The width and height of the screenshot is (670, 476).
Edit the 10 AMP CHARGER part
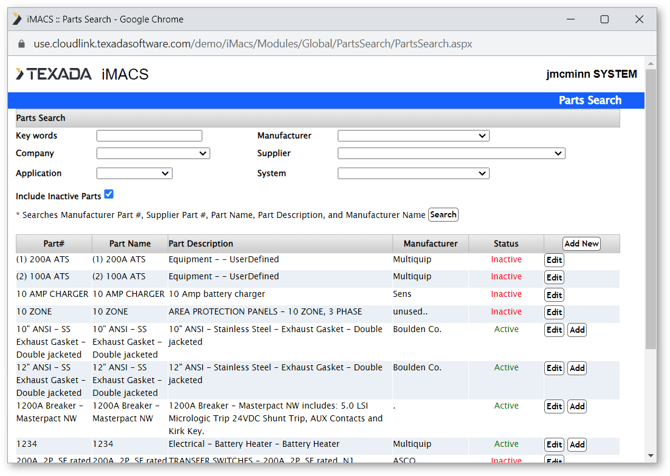pyautogui.click(x=554, y=295)
